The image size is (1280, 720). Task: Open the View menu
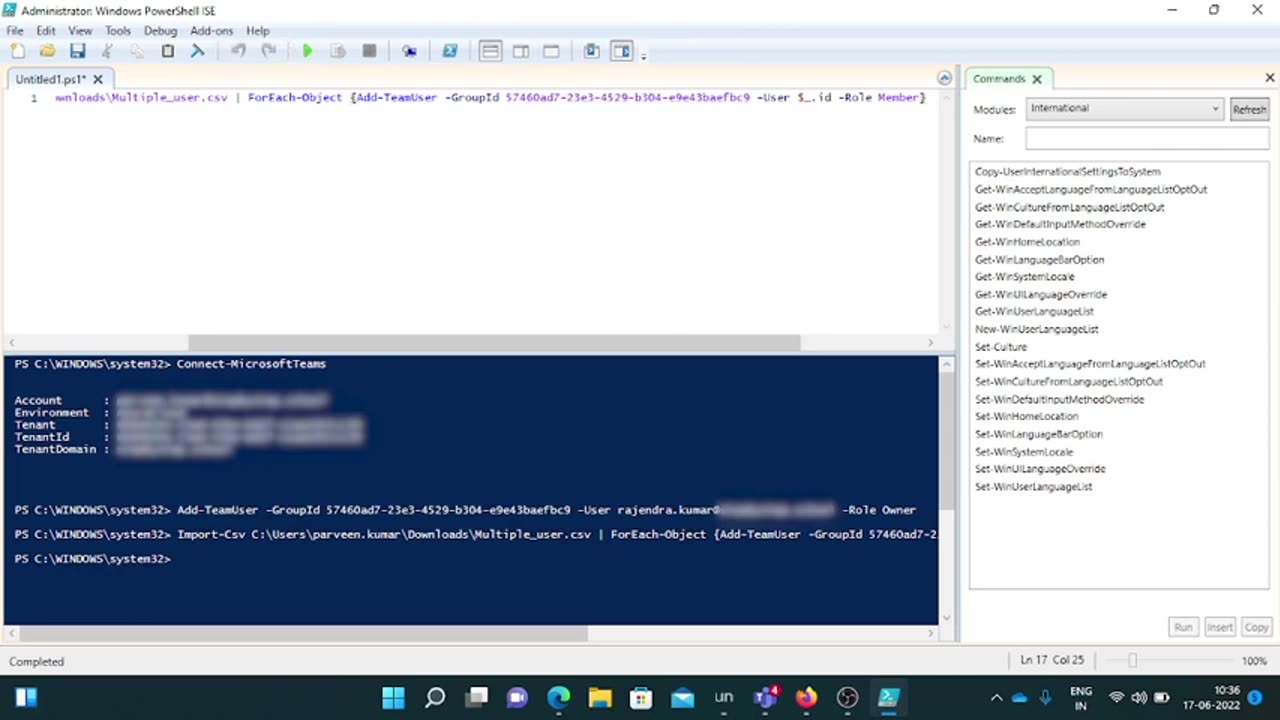[x=80, y=31]
